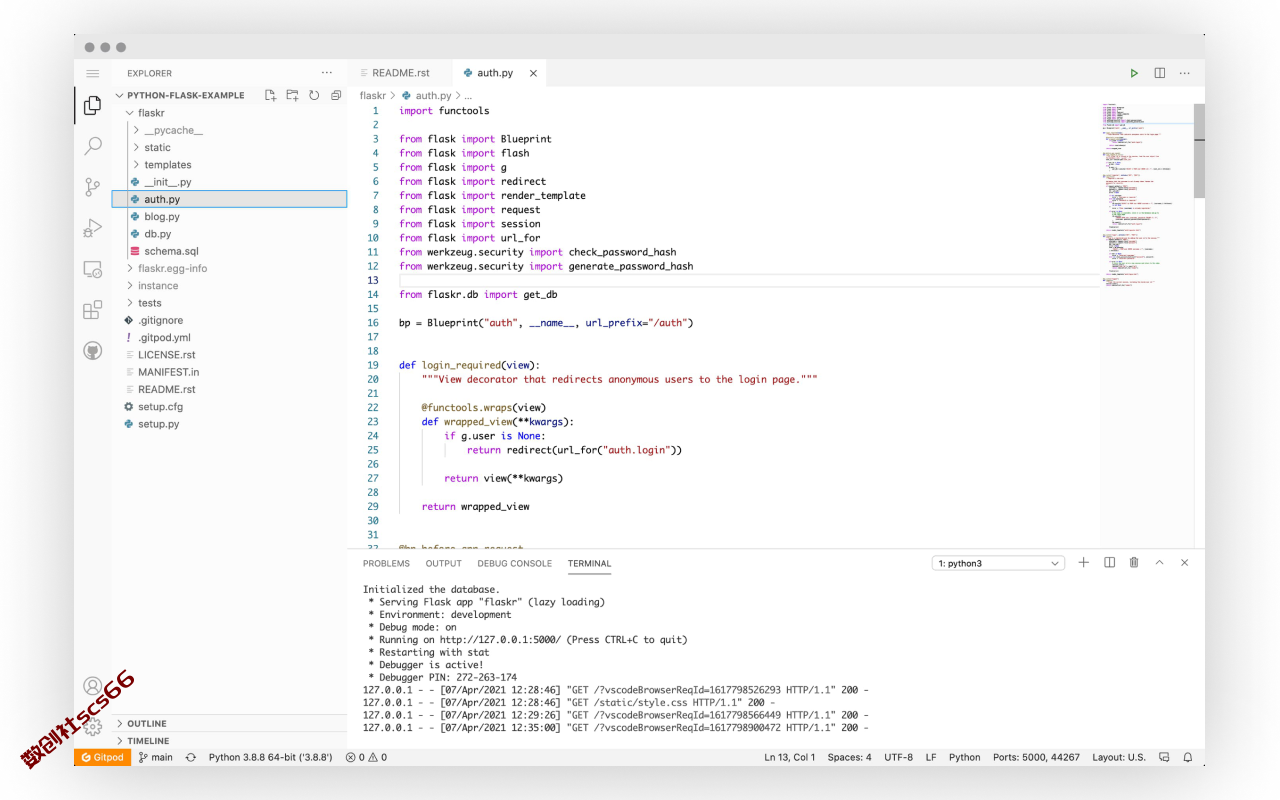
Task: Split the terminal panel
Action: [x=1109, y=563]
